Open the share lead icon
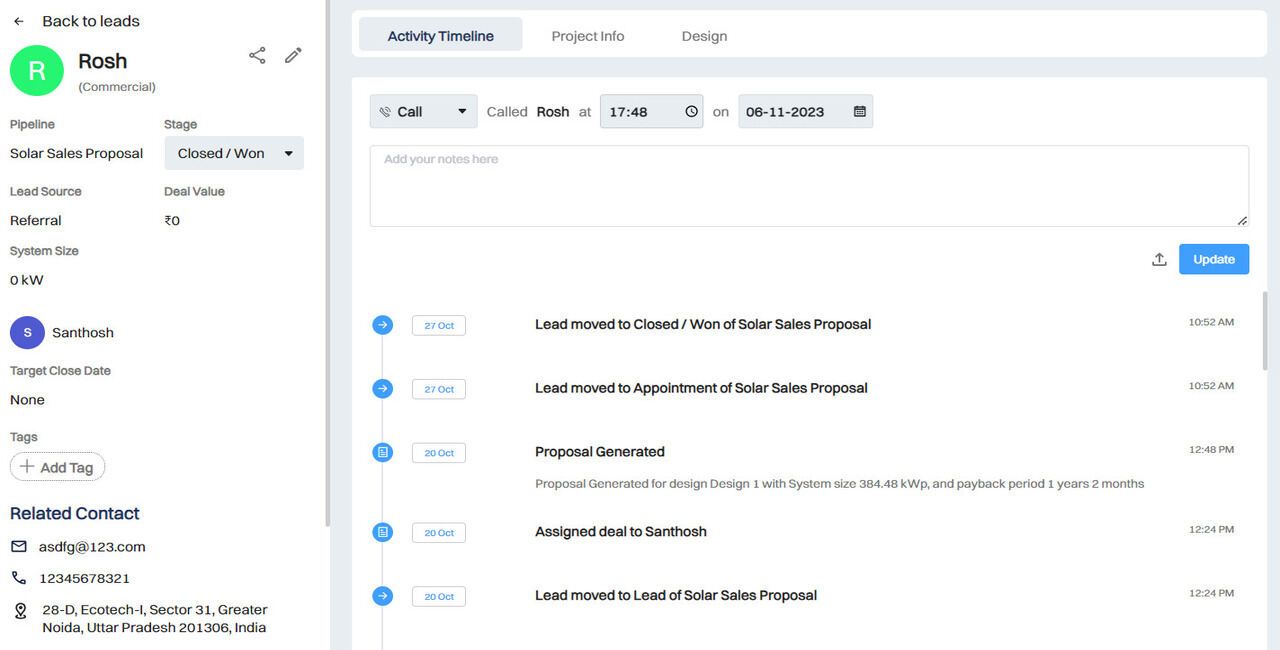Screen dimensions: 1280x650 click(x=257, y=55)
